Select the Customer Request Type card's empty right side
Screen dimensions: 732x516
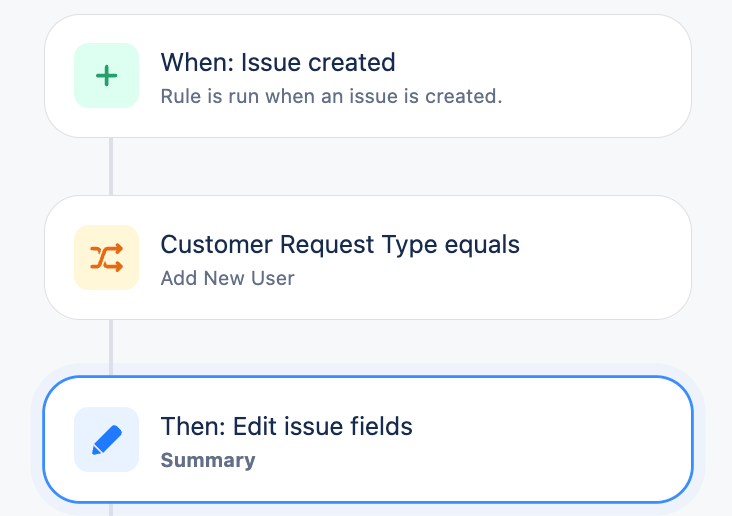[600, 258]
